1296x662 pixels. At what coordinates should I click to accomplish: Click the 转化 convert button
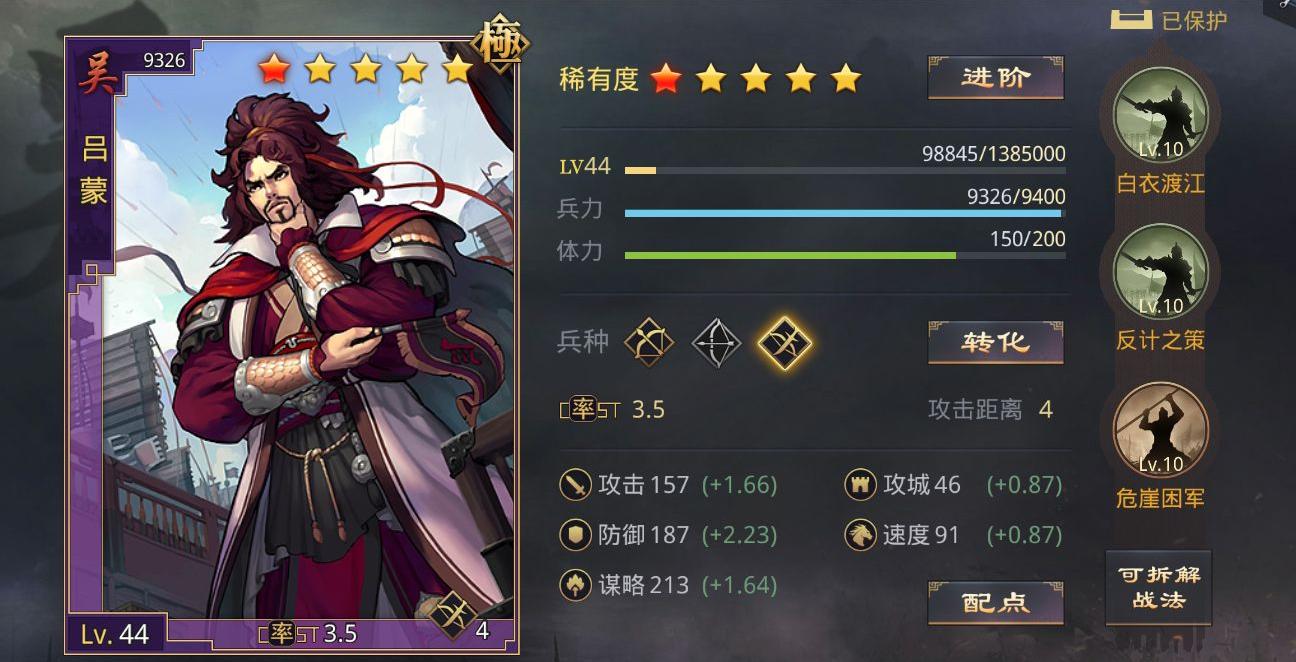[x=995, y=342]
